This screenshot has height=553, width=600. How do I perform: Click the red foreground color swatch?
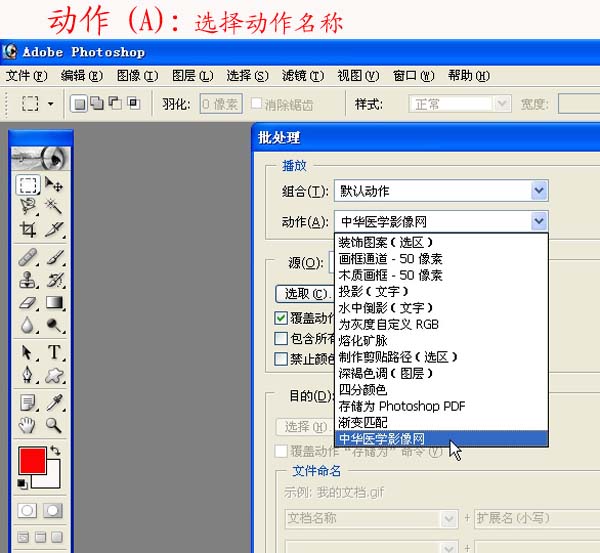point(33,460)
